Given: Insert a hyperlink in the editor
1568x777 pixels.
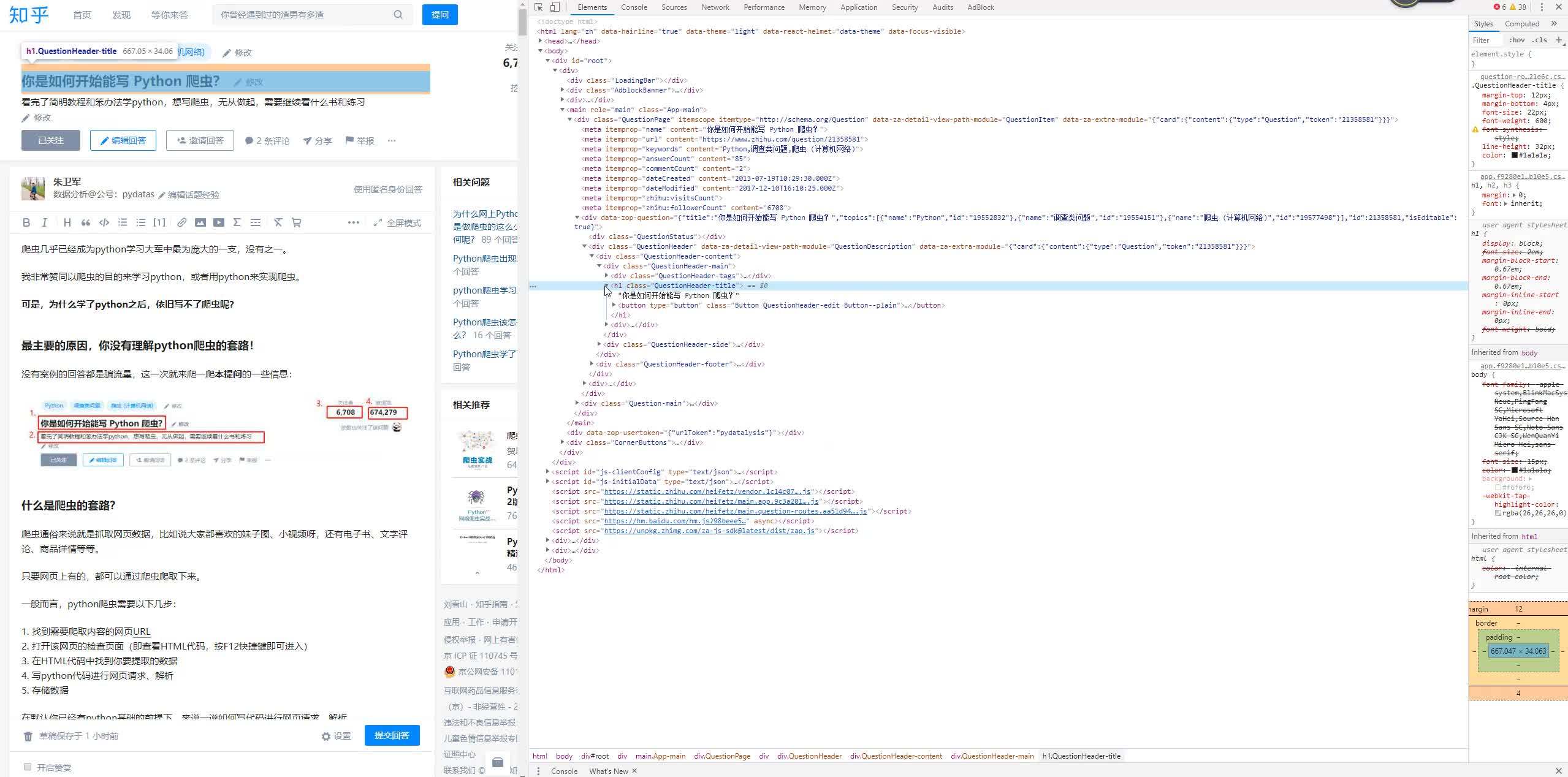Looking at the screenshot, I should [x=182, y=222].
